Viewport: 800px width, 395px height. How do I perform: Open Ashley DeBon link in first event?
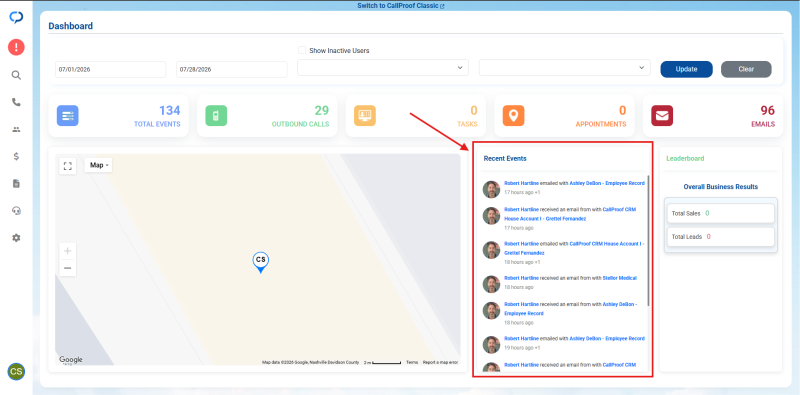click(607, 183)
